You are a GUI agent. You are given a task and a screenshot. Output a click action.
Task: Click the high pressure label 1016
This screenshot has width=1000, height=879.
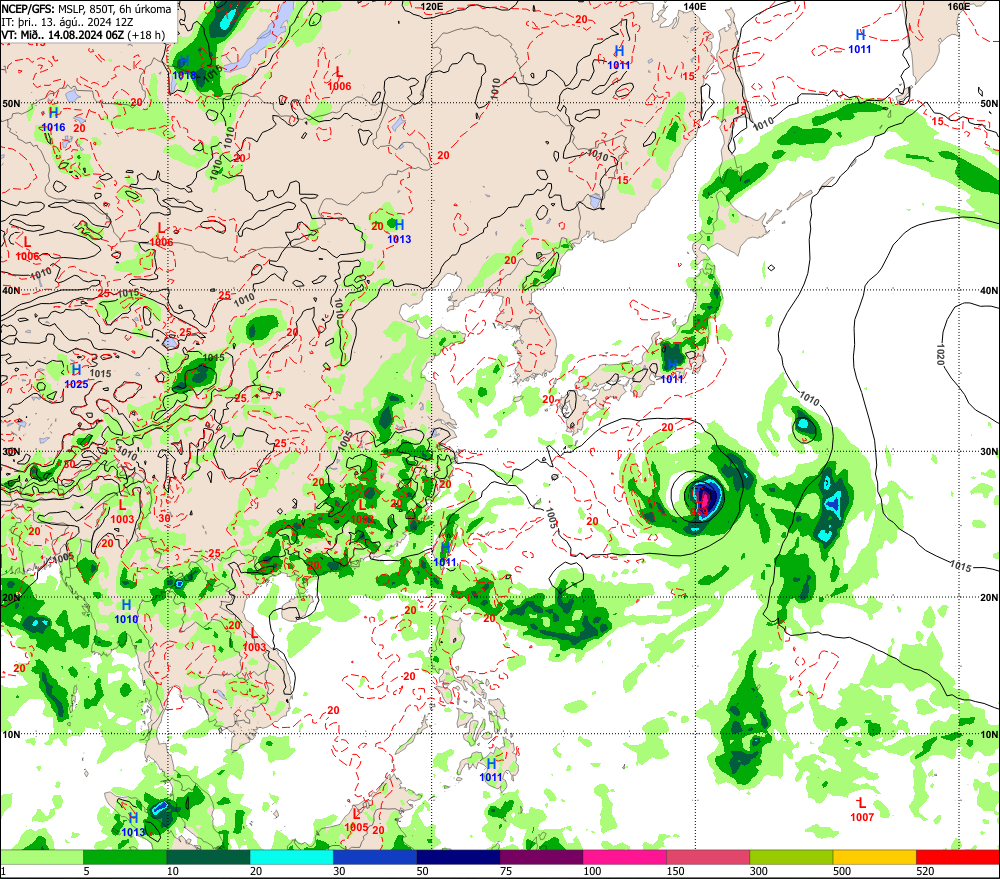tap(54, 128)
